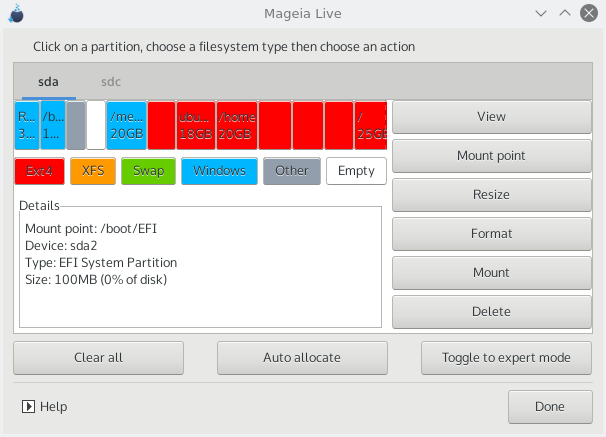The height and width of the screenshot is (437, 606).
Task: Select the /me... 20GB blue partition
Action: (x=127, y=125)
